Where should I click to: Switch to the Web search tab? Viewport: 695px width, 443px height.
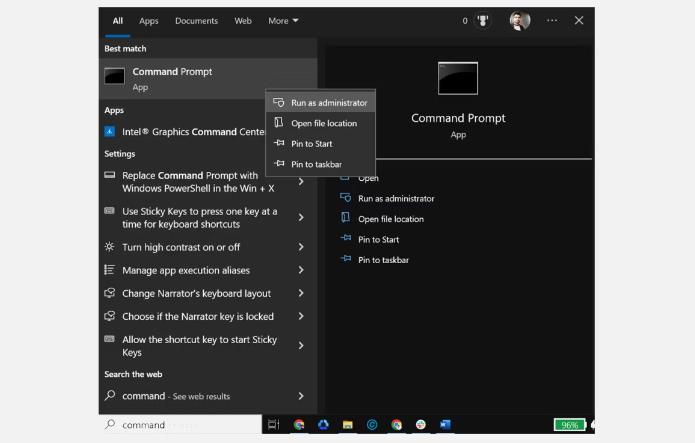tap(243, 21)
